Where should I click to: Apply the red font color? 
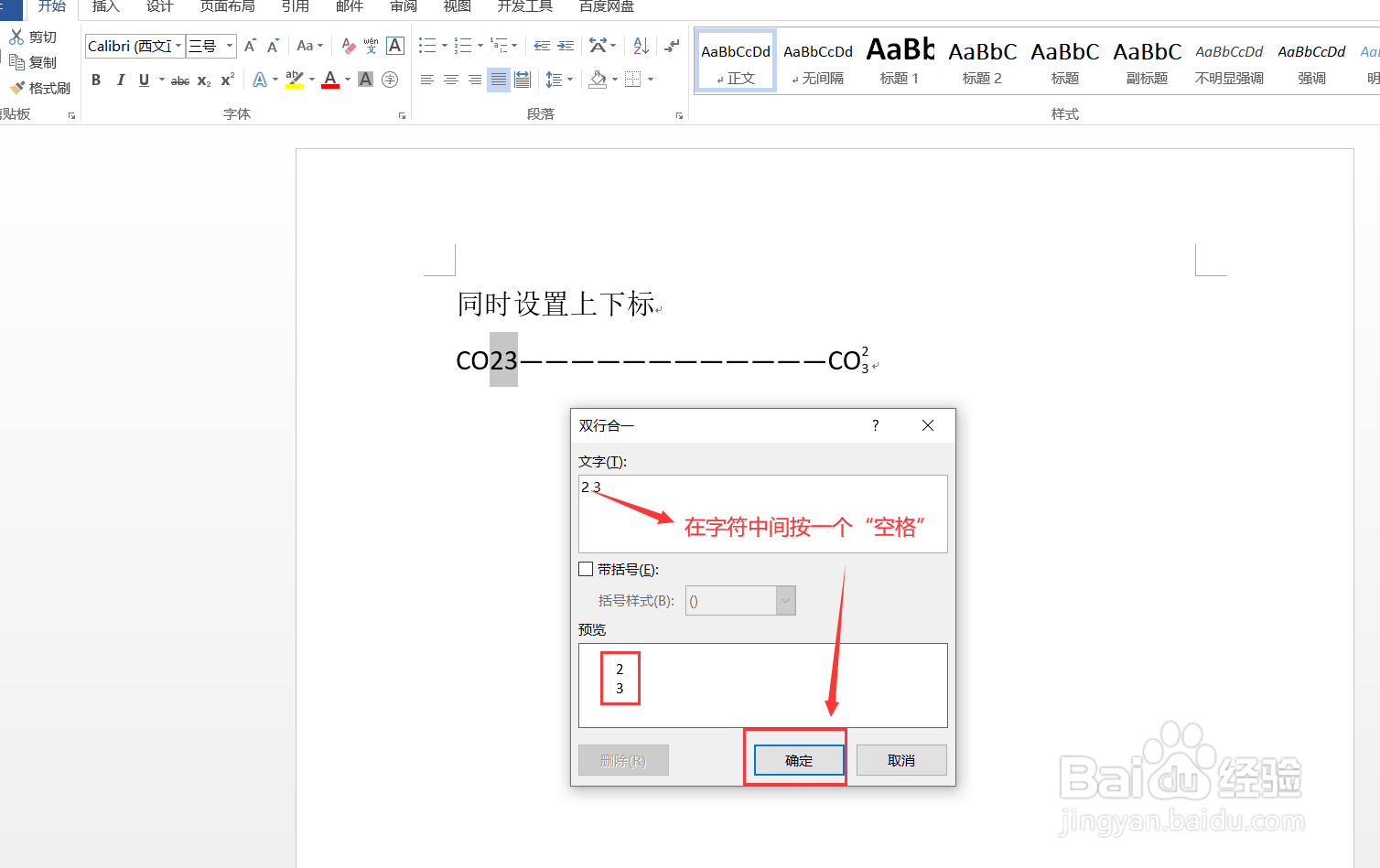[x=331, y=80]
